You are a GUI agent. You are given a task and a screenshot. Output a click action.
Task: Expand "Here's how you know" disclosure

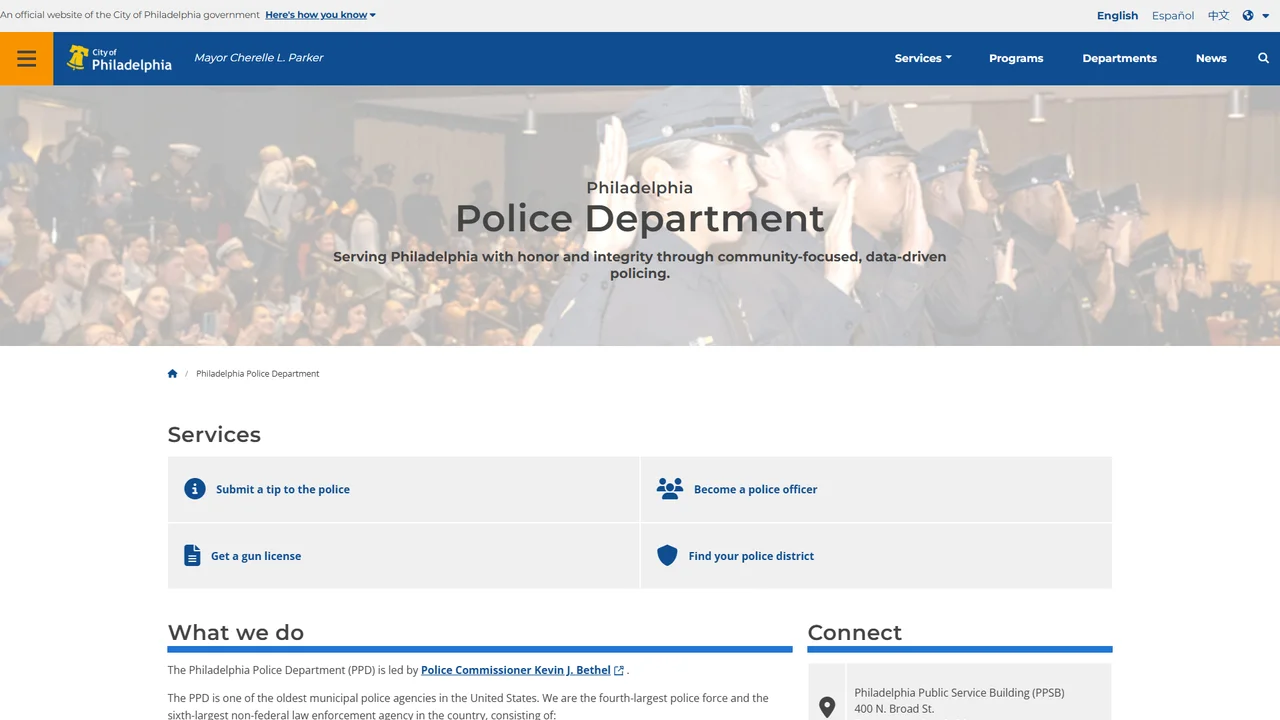click(x=321, y=15)
